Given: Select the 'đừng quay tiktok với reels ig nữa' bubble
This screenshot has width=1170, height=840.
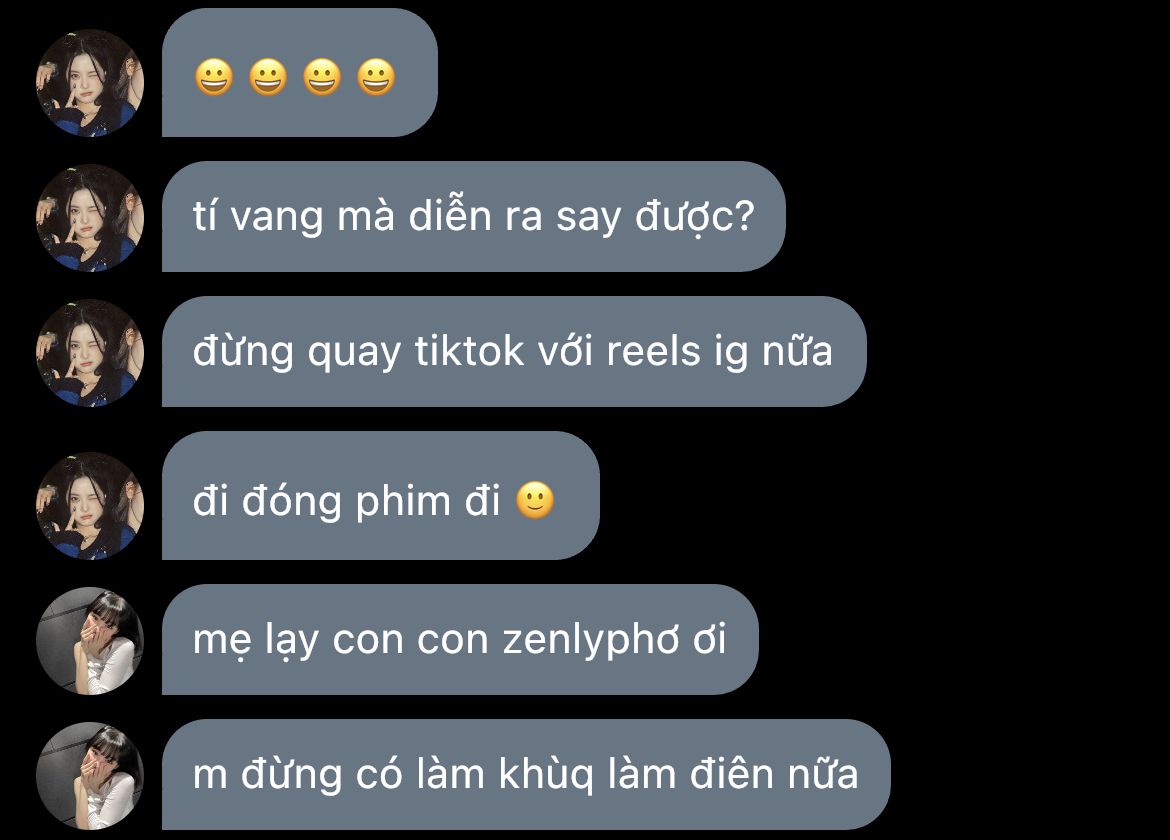Looking at the screenshot, I should pos(514,351).
